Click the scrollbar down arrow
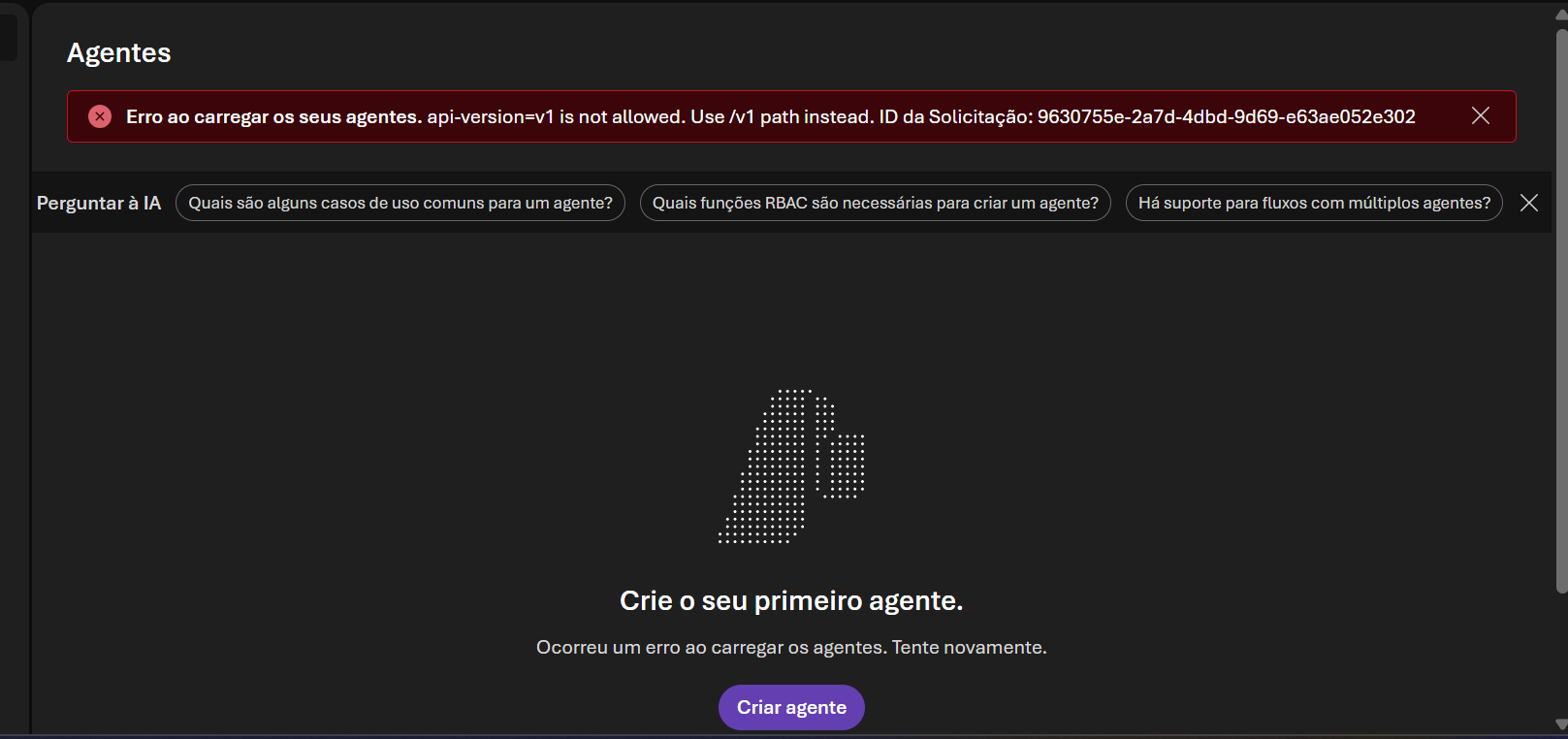 pyautogui.click(x=1561, y=724)
